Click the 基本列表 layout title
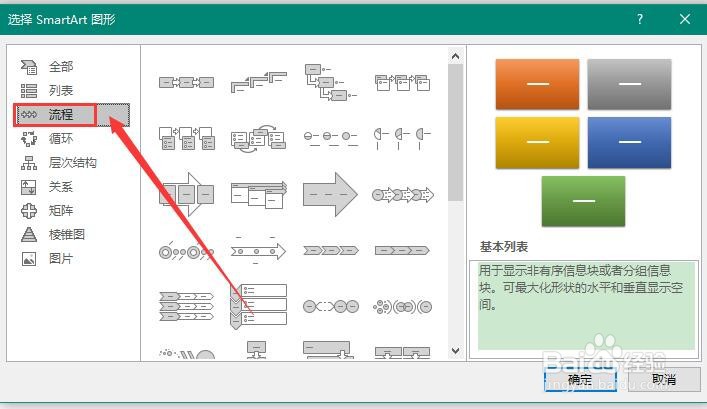This screenshot has height=409, width=707. tap(504, 247)
